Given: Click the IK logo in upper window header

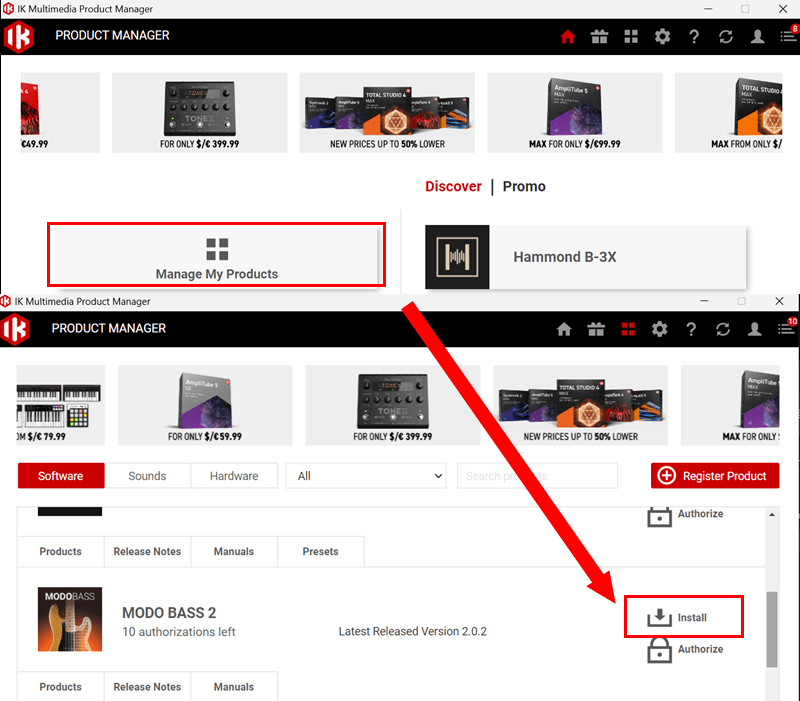Looking at the screenshot, I should (18, 37).
